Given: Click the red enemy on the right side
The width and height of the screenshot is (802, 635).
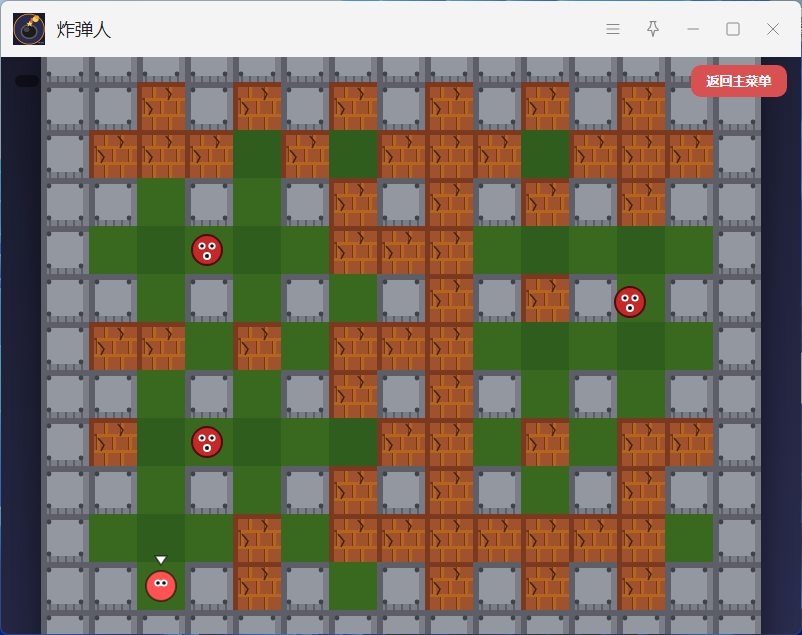Looking at the screenshot, I should click(630, 302).
